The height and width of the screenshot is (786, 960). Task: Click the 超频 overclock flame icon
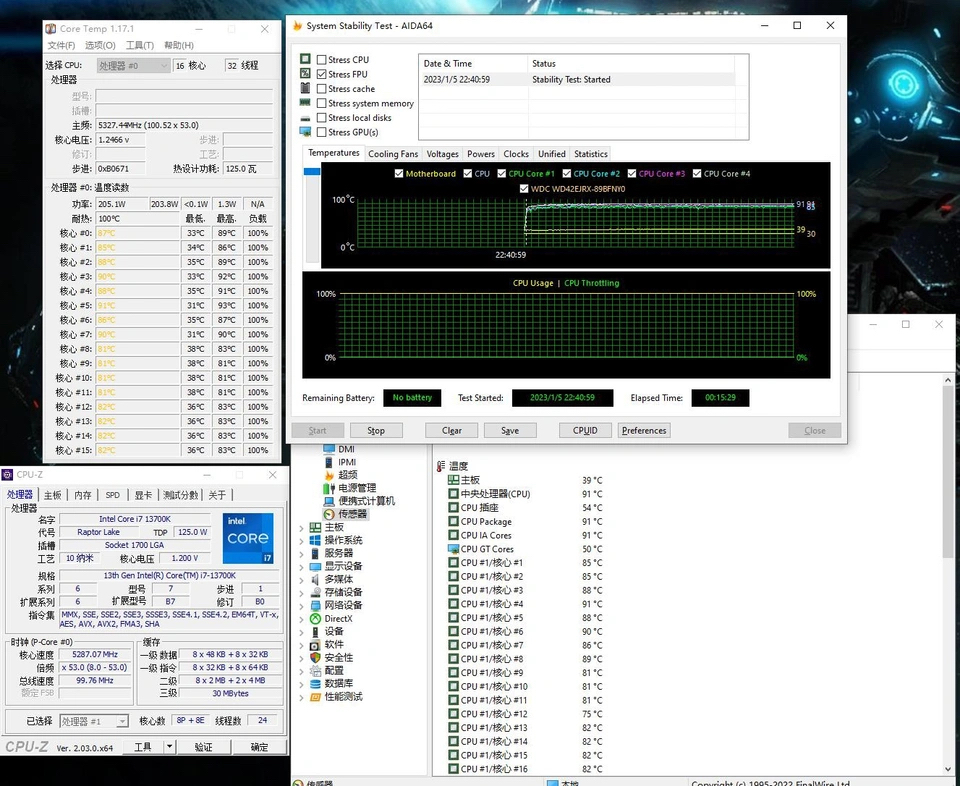coord(329,475)
